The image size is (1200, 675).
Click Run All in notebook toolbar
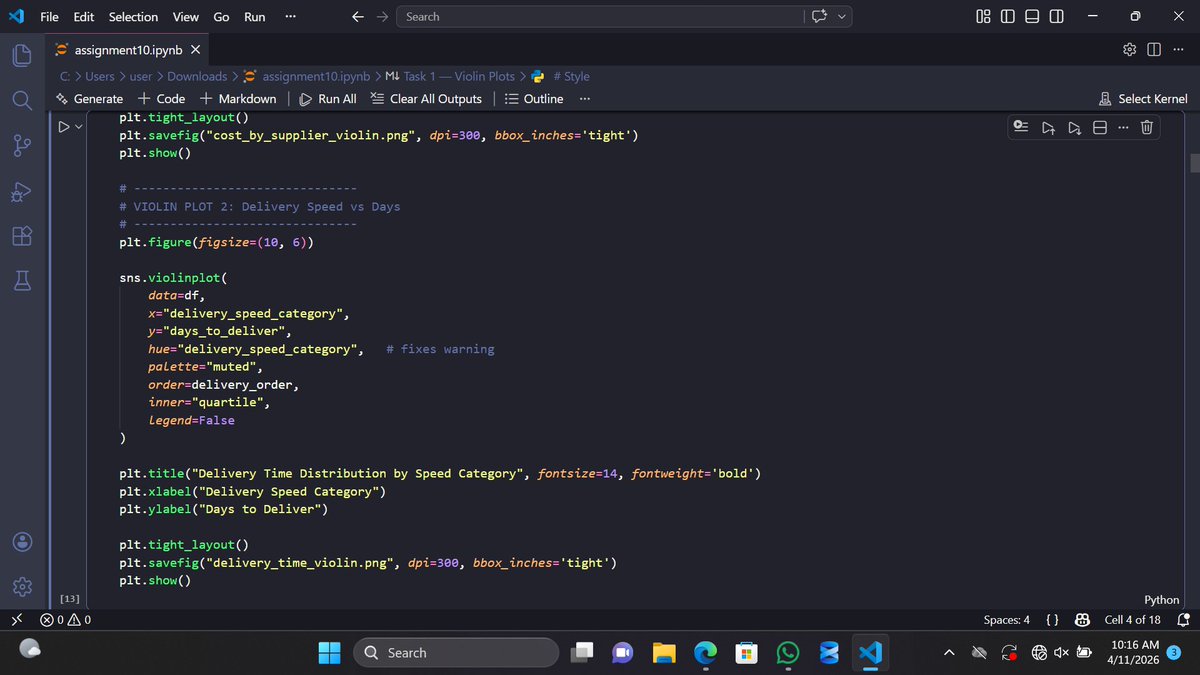328,98
